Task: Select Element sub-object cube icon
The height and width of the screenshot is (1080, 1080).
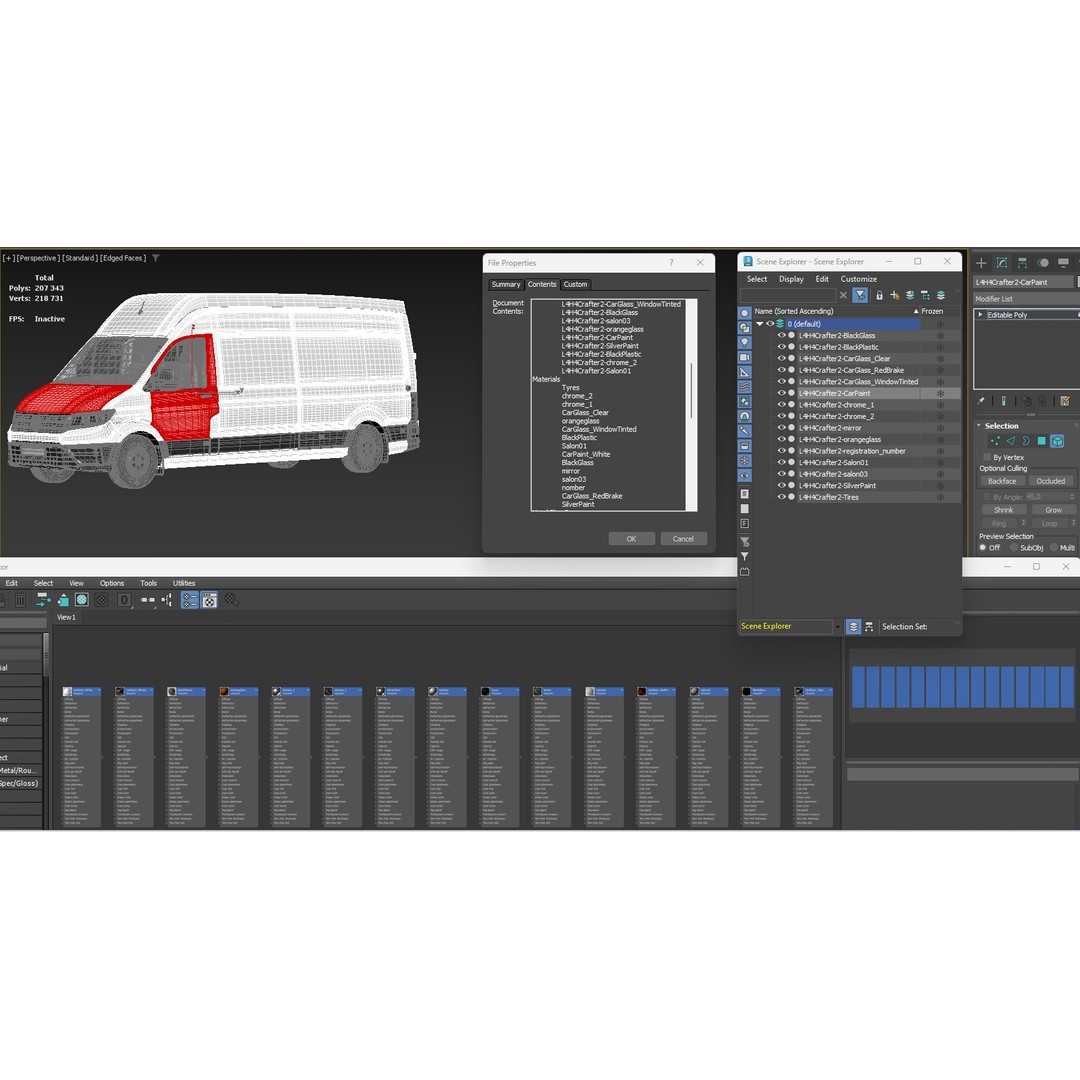Action: click(x=1057, y=441)
